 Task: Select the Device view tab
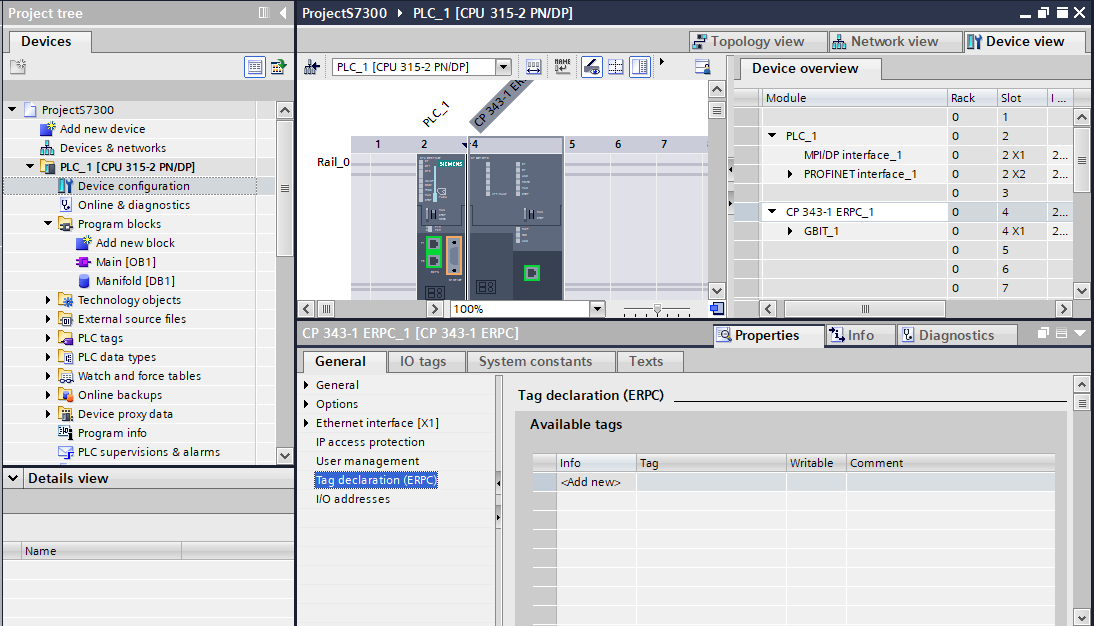[1024, 42]
